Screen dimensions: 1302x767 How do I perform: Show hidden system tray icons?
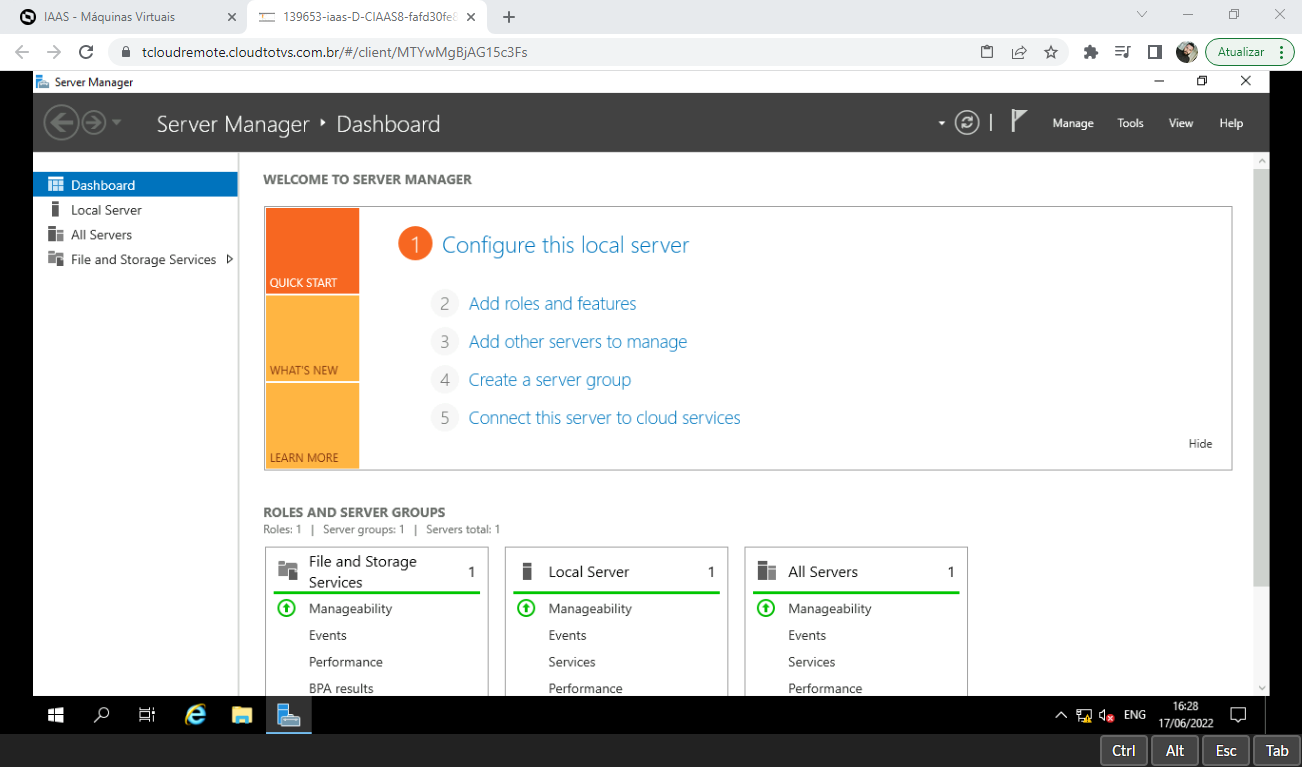tap(1061, 715)
